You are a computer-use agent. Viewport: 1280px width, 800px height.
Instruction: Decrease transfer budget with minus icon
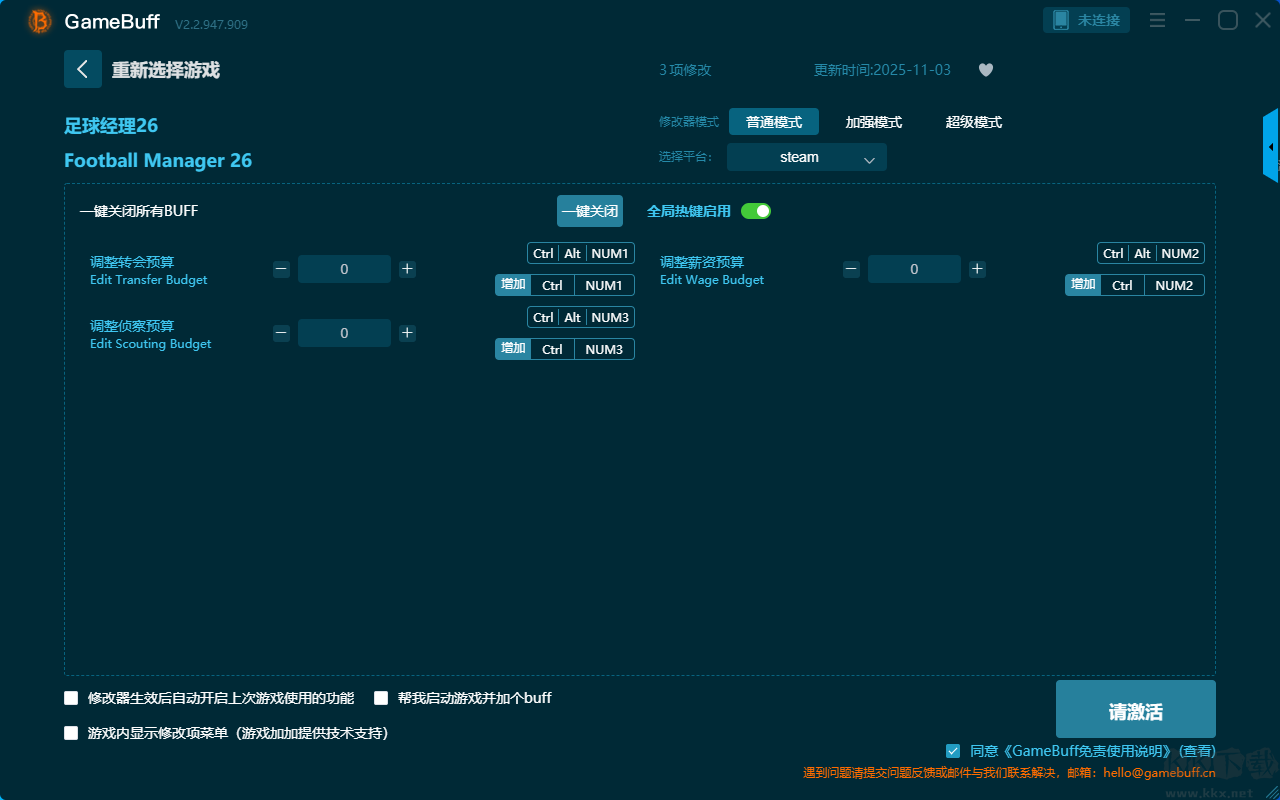click(282, 269)
